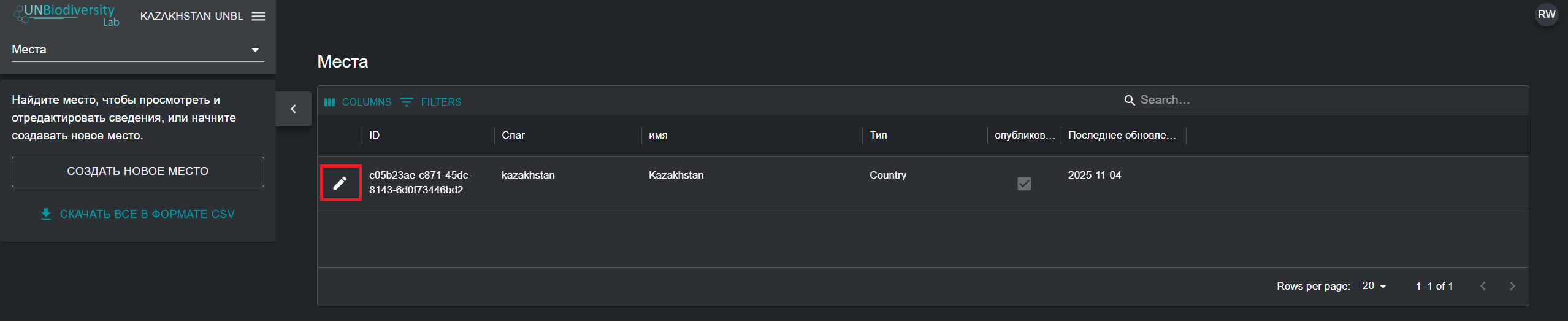Collapse the sidebar with the left chevron

tap(293, 109)
